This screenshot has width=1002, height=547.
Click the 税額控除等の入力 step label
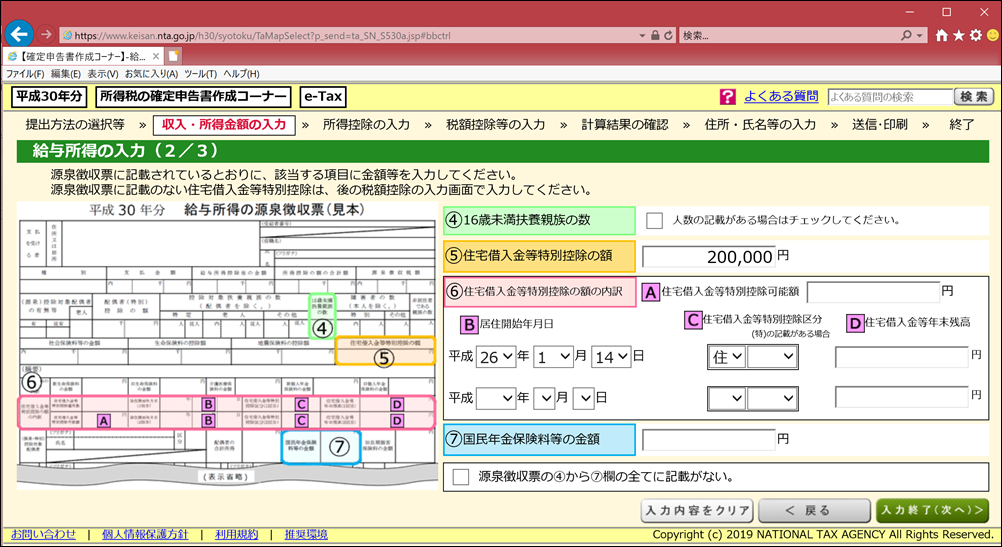(x=495, y=125)
